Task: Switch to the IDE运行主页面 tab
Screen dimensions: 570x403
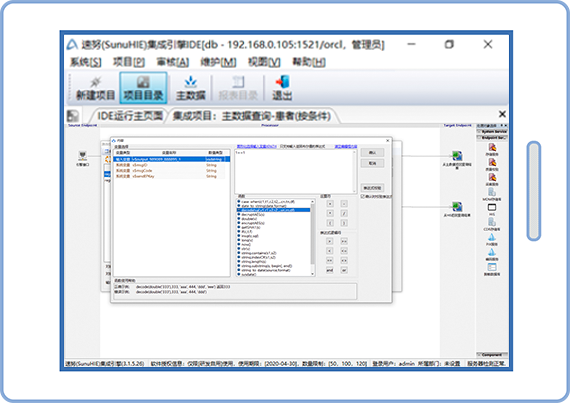Action: pyautogui.click(x=130, y=116)
